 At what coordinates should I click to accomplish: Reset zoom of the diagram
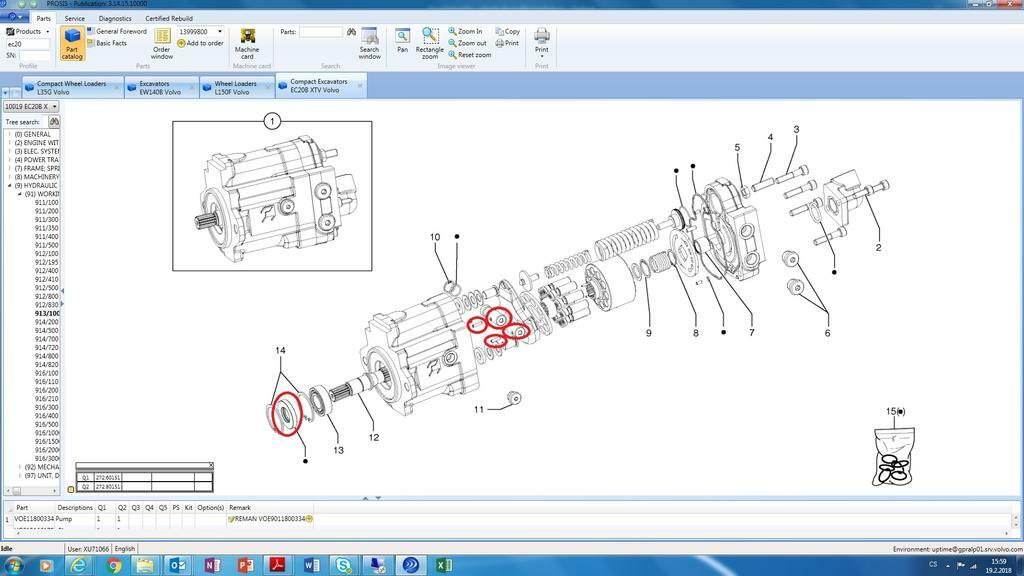point(470,55)
